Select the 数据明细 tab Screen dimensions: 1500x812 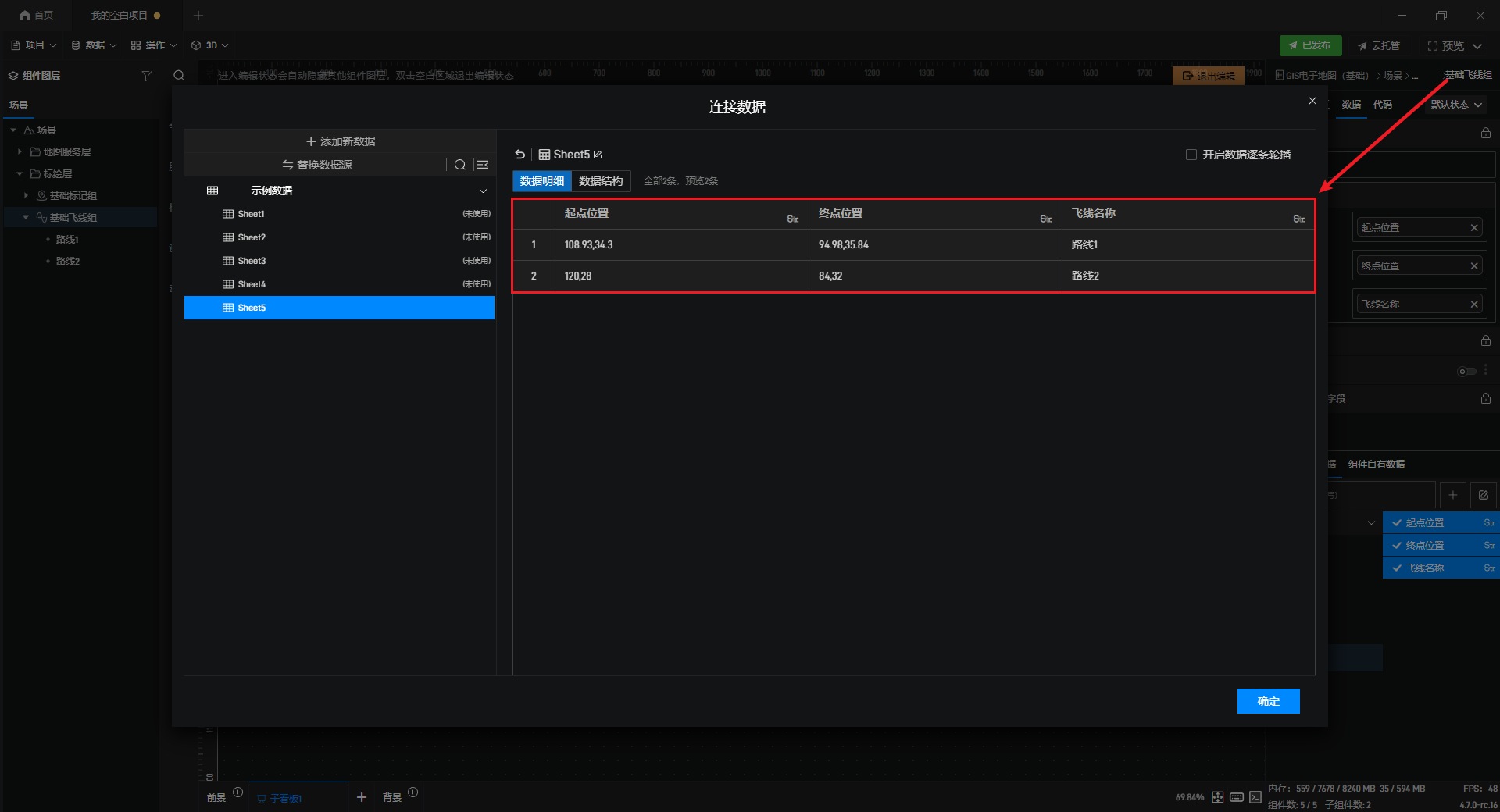[x=542, y=181]
